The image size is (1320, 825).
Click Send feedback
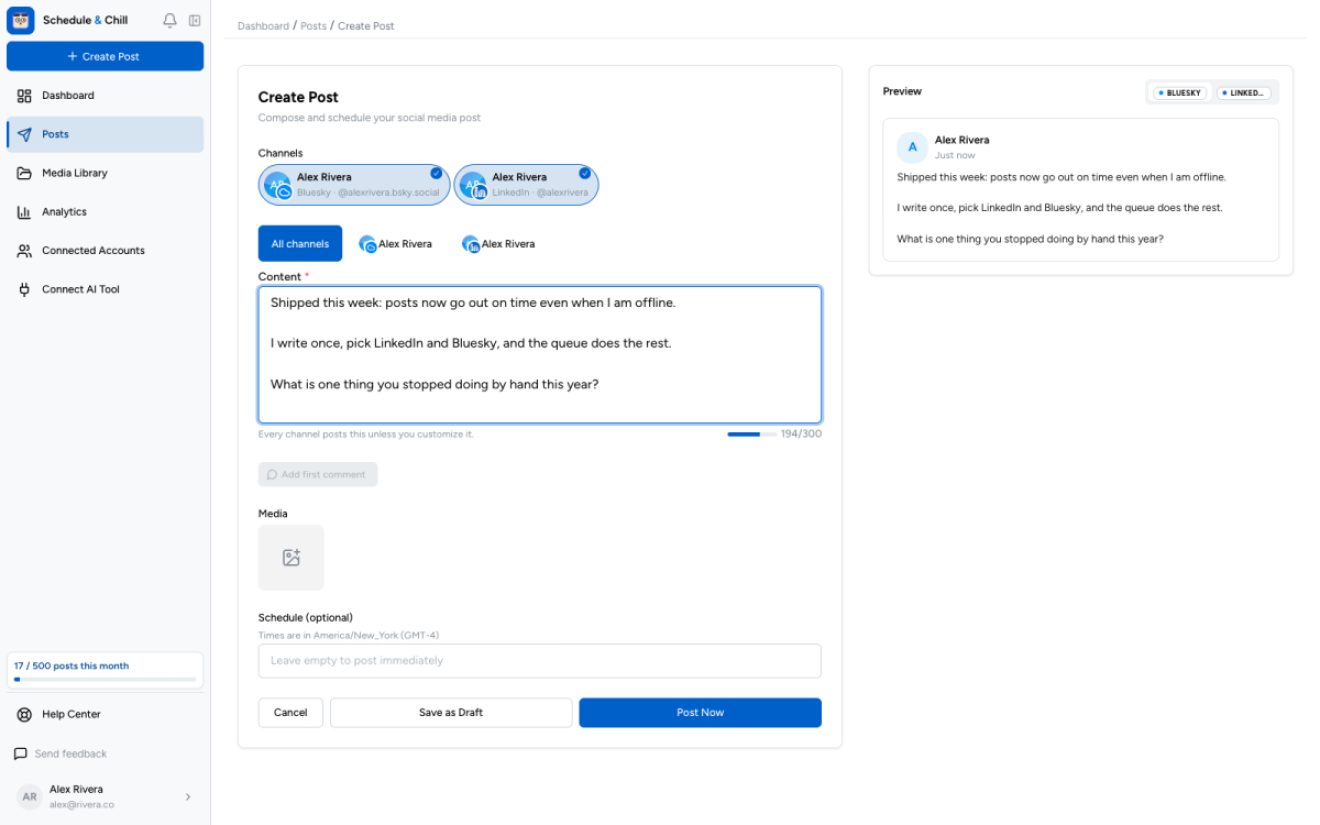[x=61, y=753]
